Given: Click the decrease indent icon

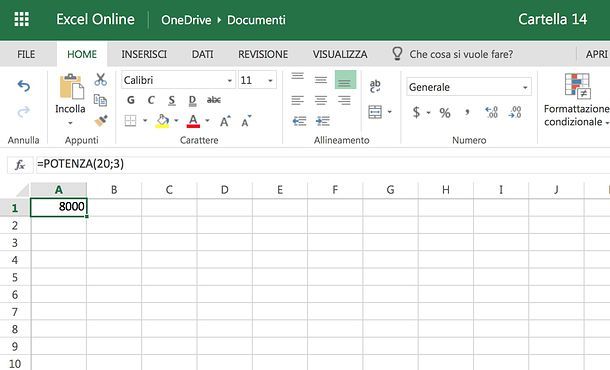Looking at the screenshot, I should coord(299,121).
